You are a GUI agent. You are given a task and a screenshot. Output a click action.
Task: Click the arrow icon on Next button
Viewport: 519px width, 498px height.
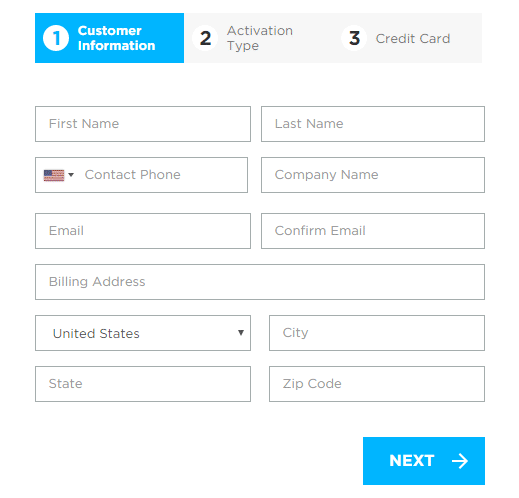click(x=460, y=461)
